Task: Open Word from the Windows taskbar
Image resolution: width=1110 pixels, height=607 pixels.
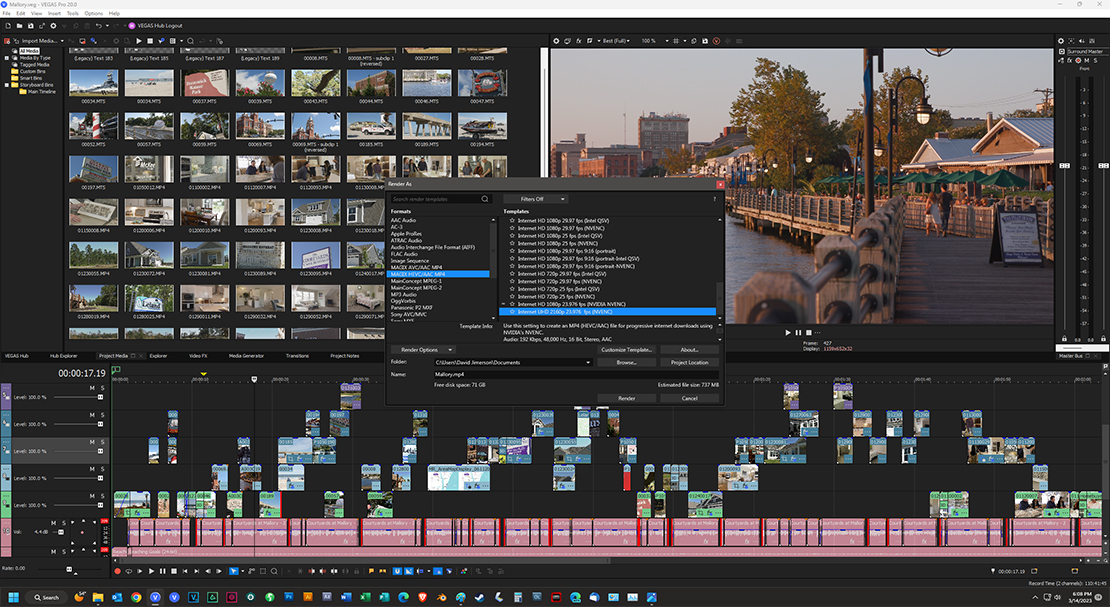Action: 346,597
